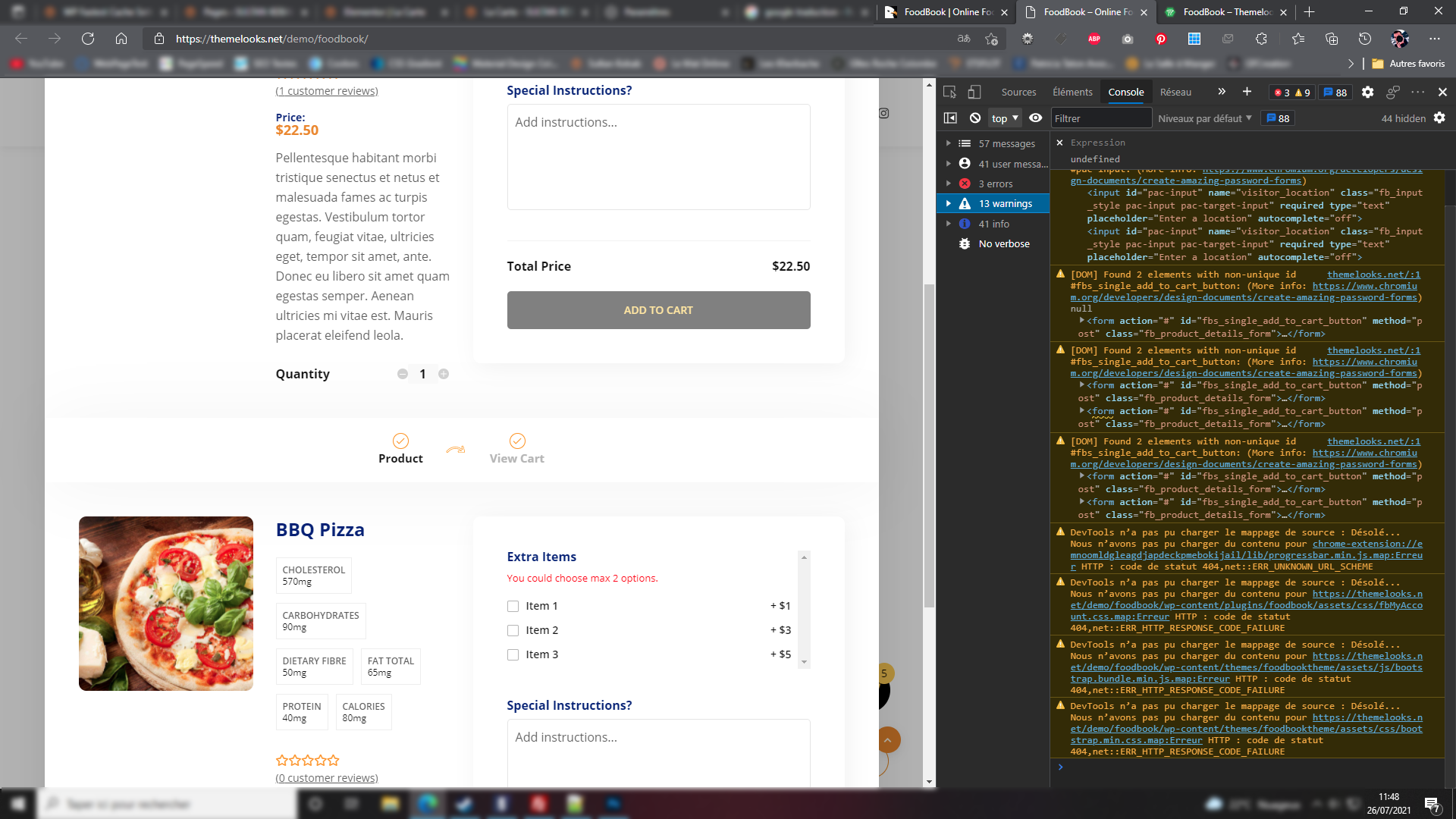Click the console sidebar panel icon
Screen dimensions: 1456x819
pyautogui.click(x=950, y=118)
